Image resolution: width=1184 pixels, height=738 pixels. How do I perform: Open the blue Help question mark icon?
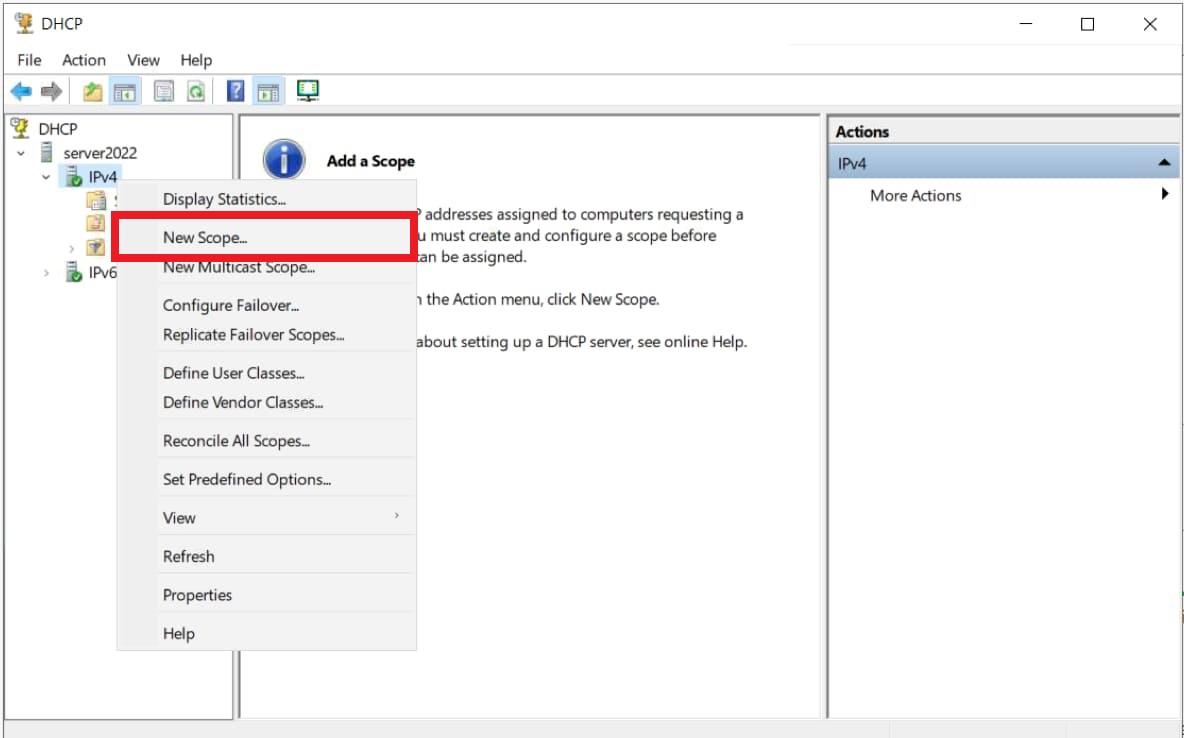point(236,92)
